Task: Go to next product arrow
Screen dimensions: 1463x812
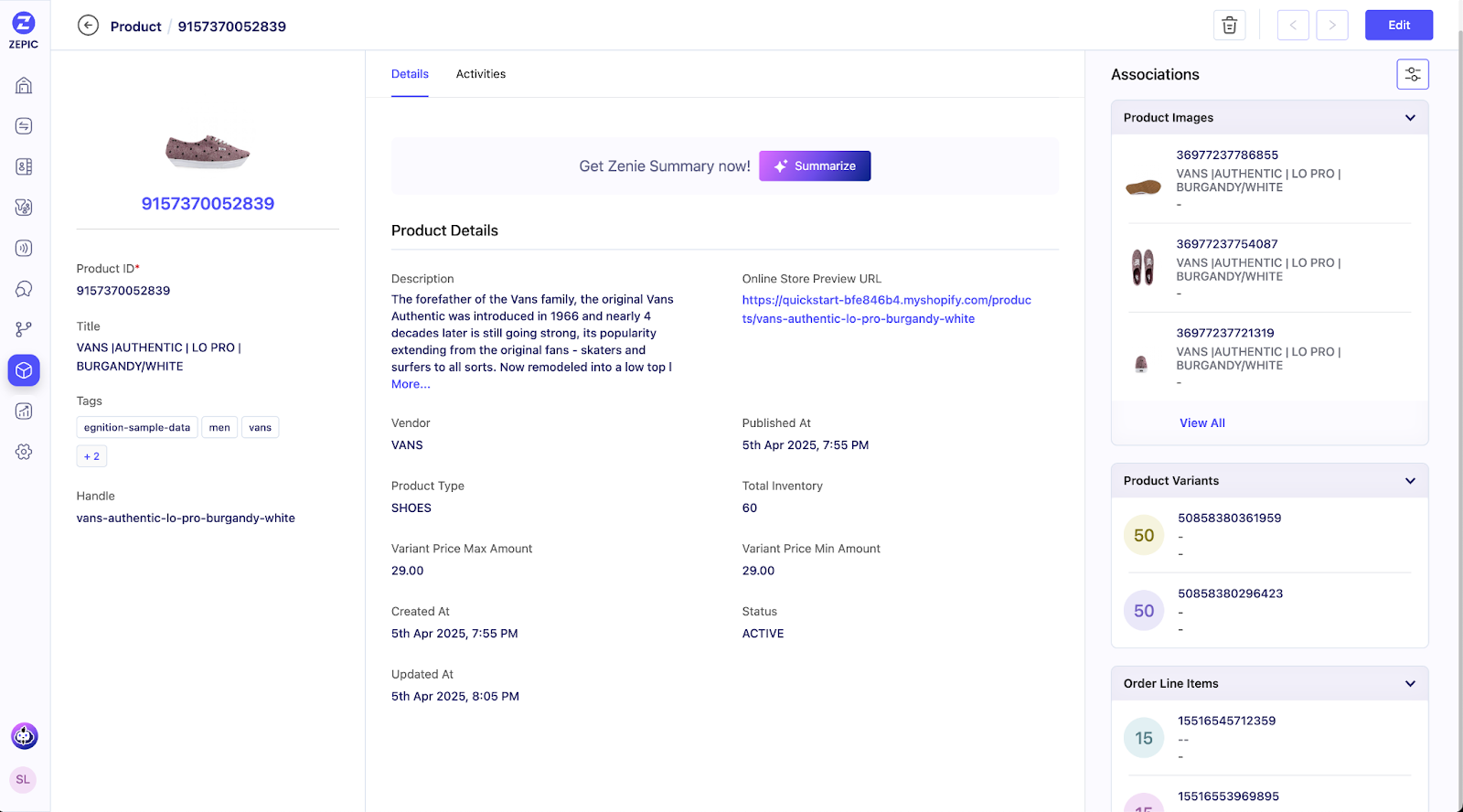Action: pos(1332,26)
